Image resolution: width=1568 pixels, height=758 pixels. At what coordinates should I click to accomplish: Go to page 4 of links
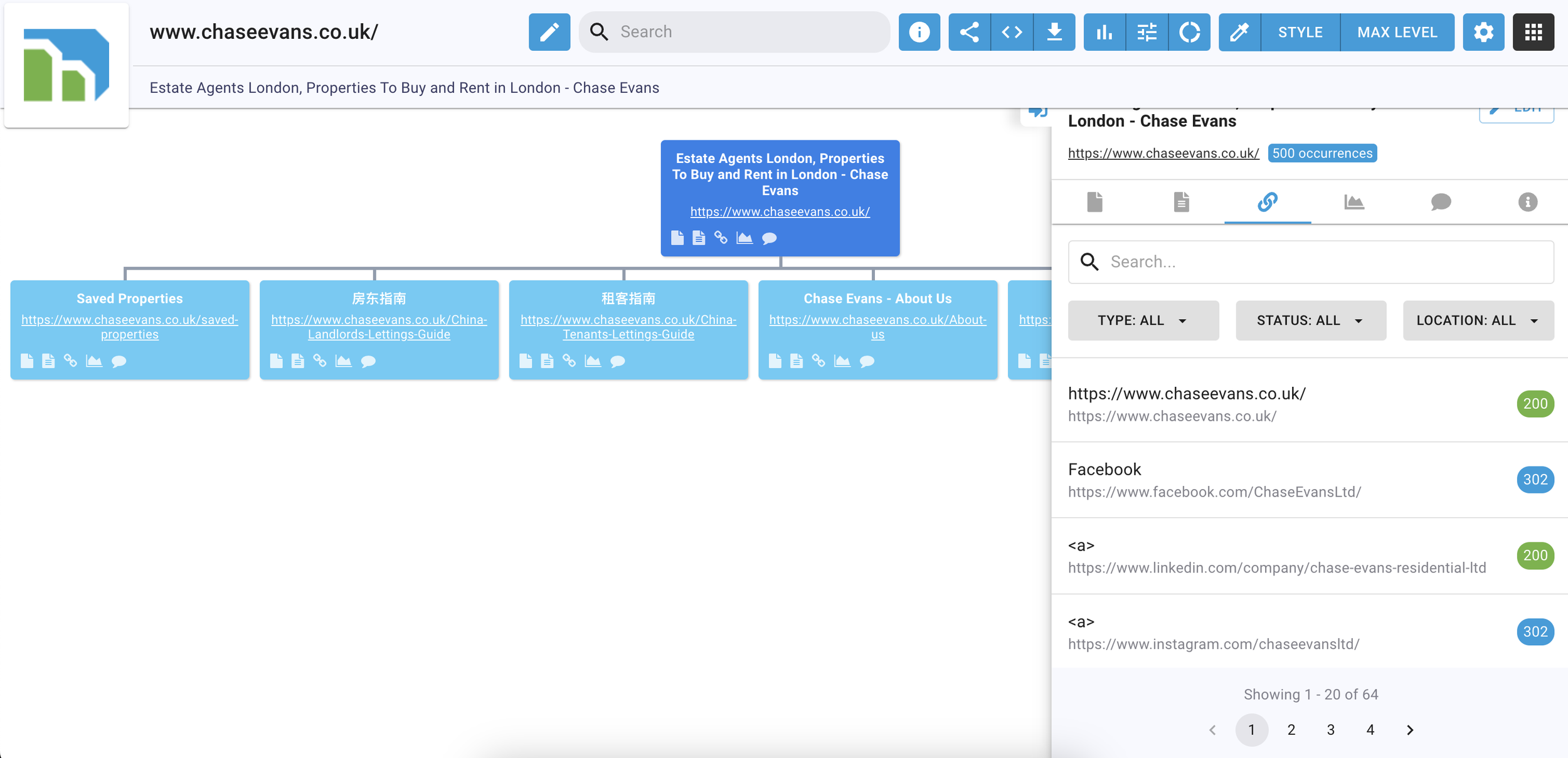[x=1370, y=730]
